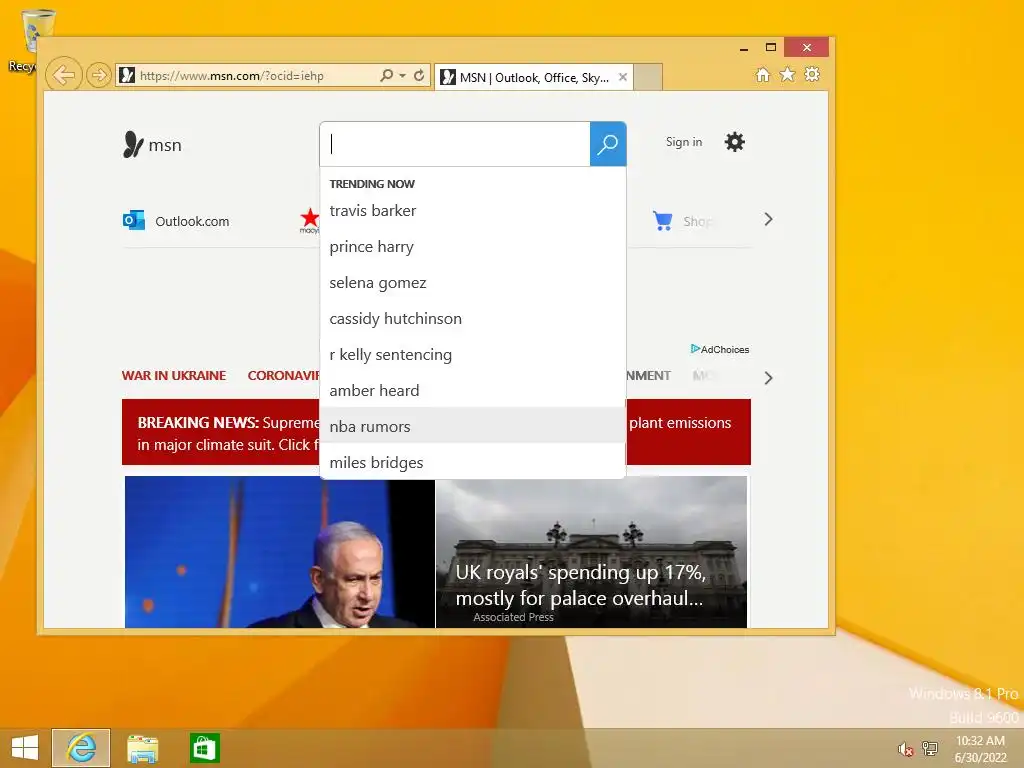The width and height of the screenshot is (1024, 768).
Task: Click Internet Explorer taskbar icon
Action: click(x=81, y=748)
